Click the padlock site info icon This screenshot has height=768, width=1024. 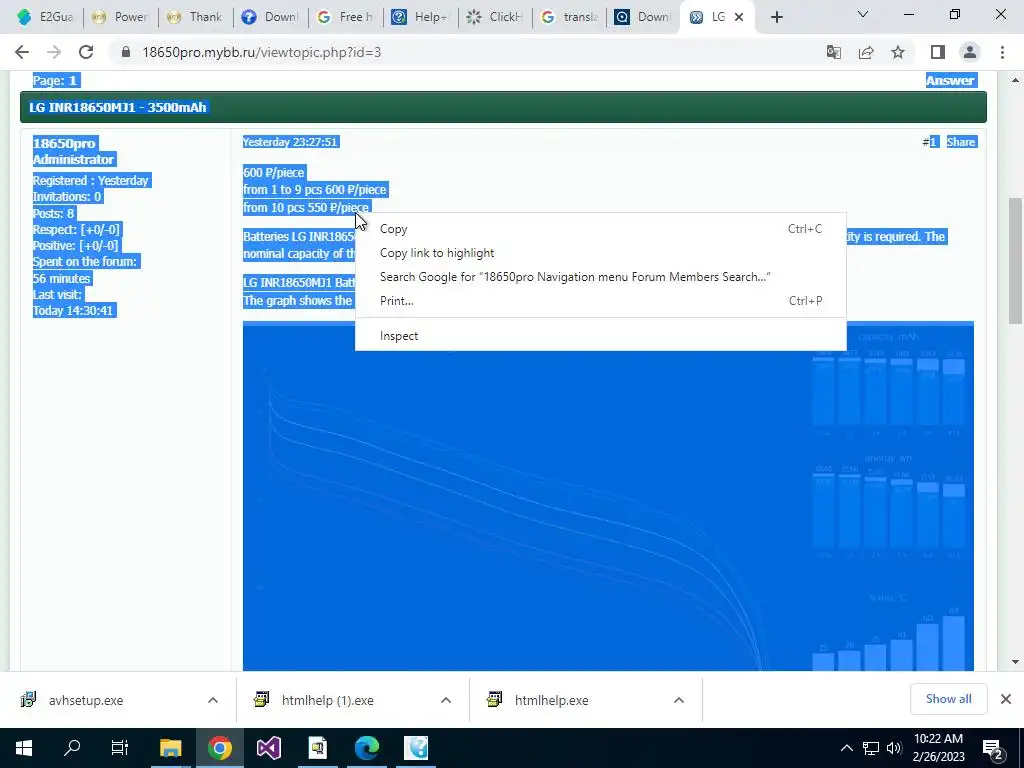[127, 52]
